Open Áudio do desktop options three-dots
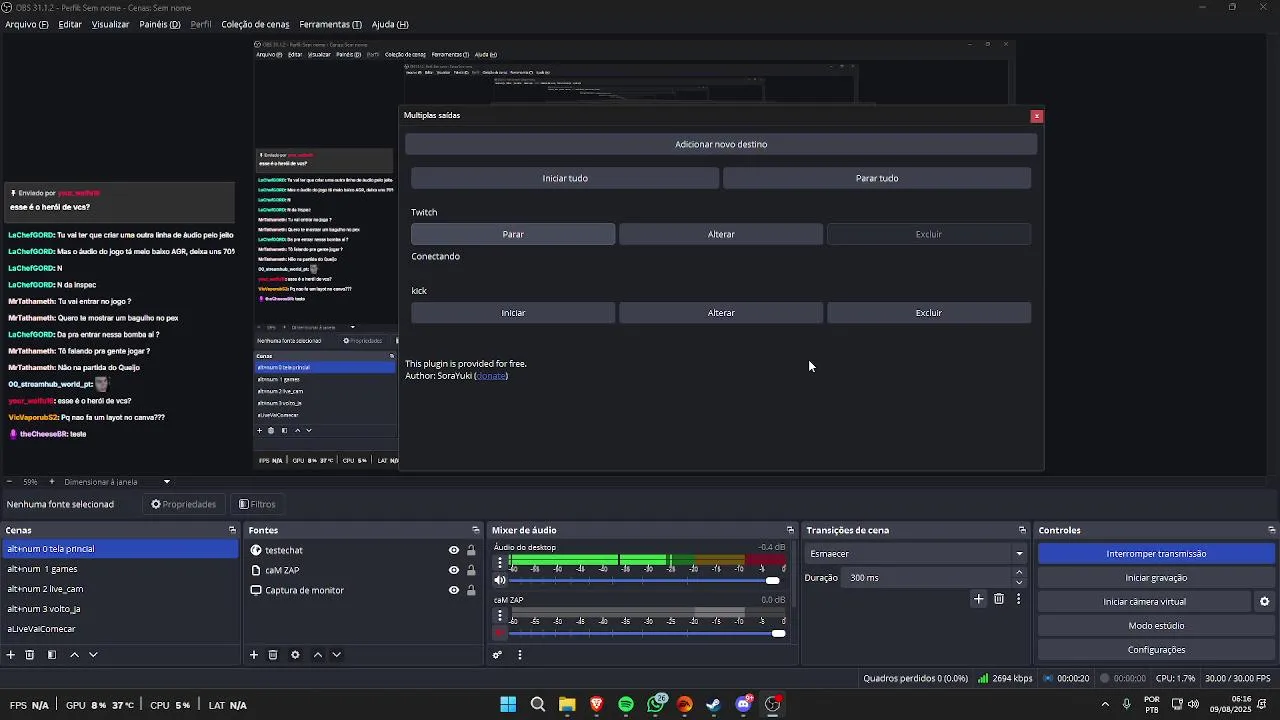The width and height of the screenshot is (1280, 720). [500, 563]
